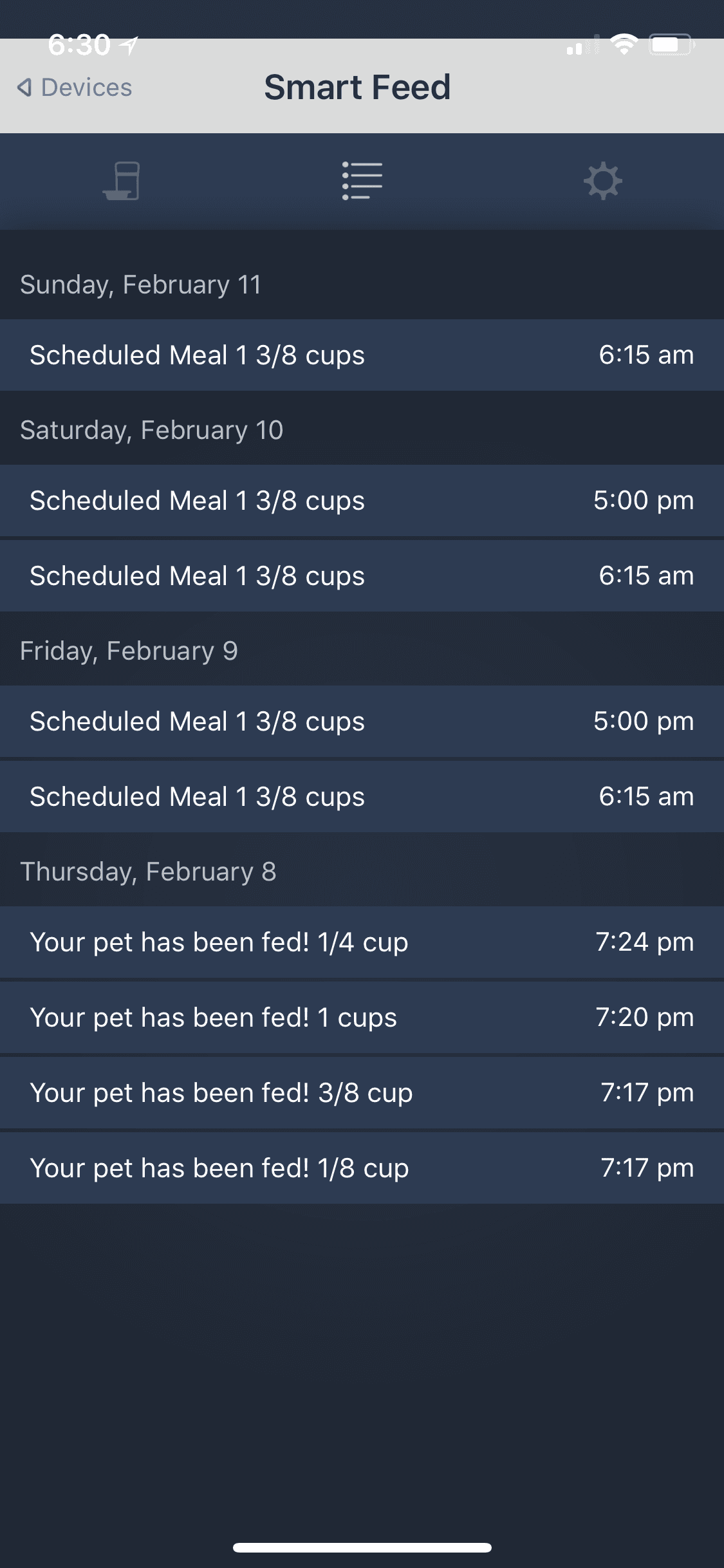Image resolution: width=724 pixels, height=1568 pixels.
Task: Tap the 1/8 cup fed entry
Action: 362,1168
